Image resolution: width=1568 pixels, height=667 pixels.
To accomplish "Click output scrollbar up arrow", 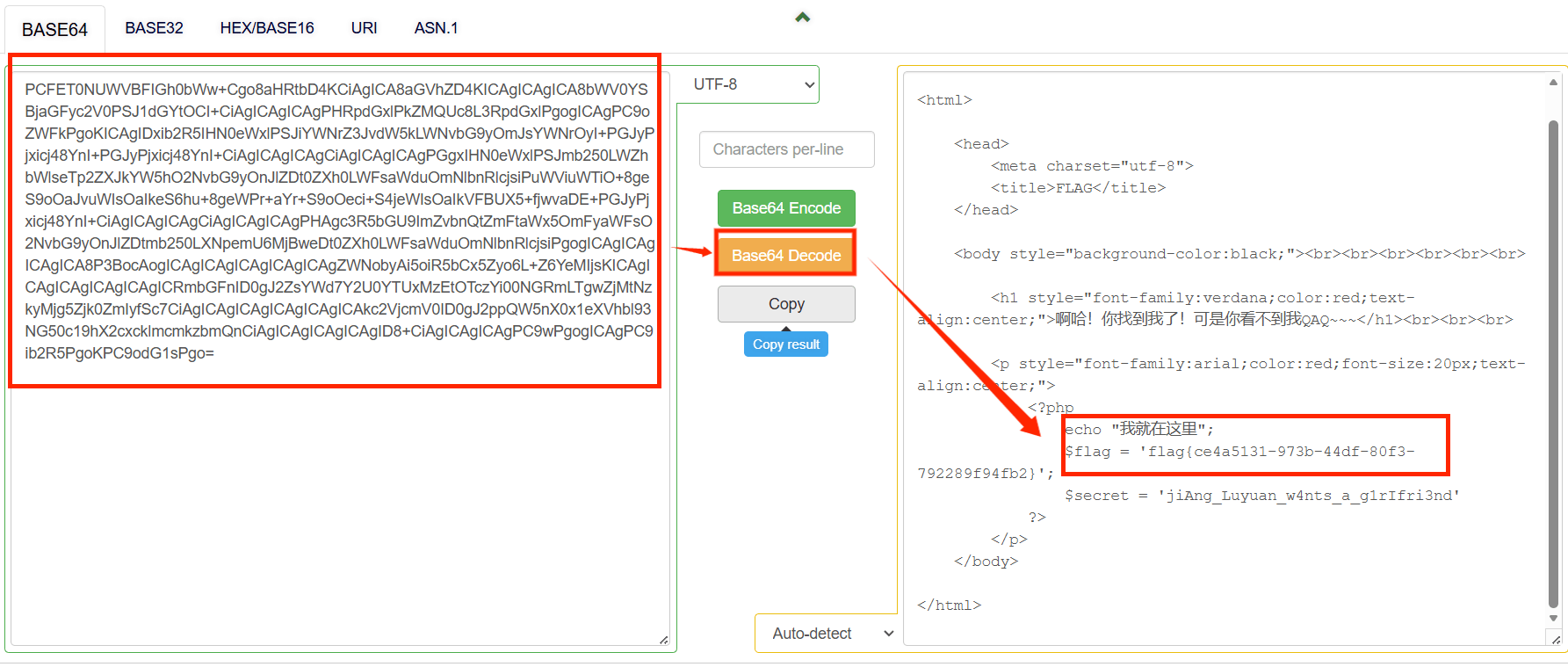I will (x=1553, y=82).
